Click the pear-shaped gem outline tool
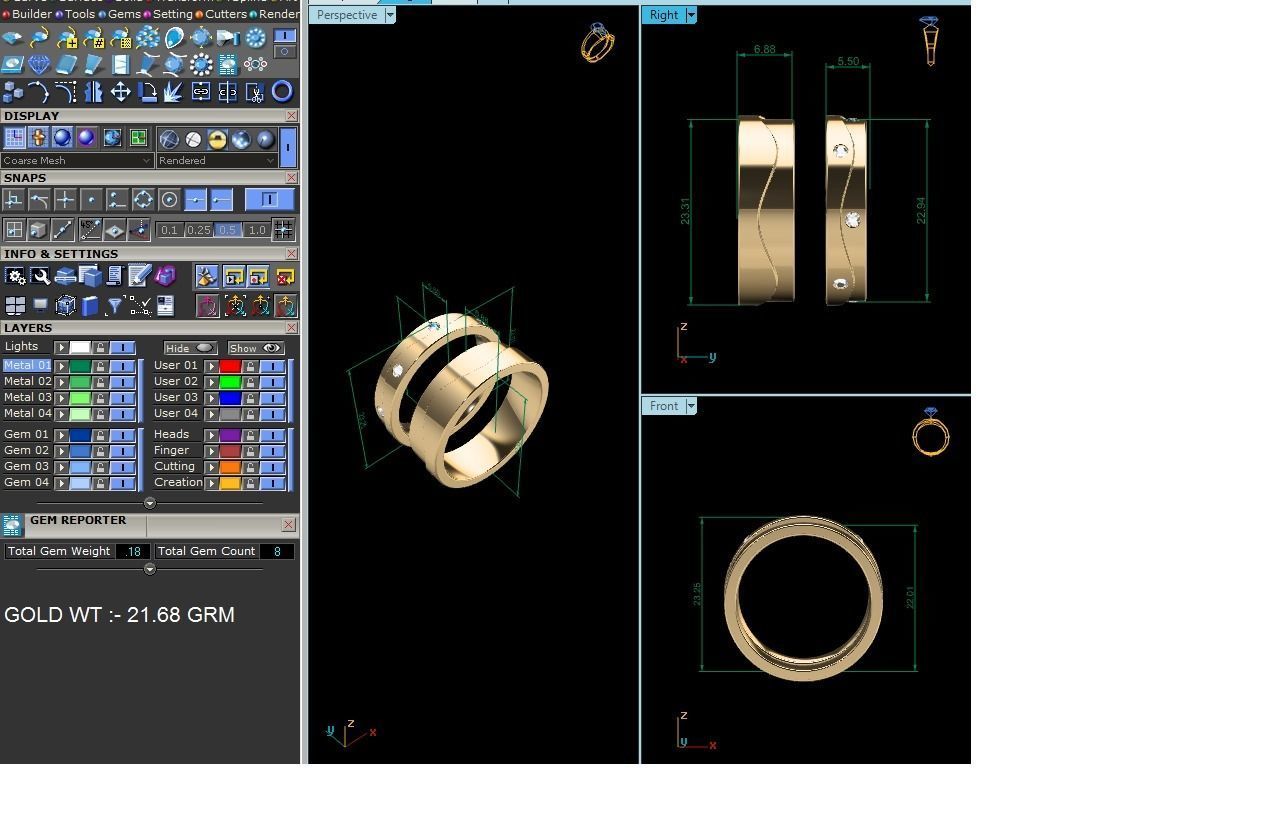The image size is (1274, 816). tap(174, 38)
